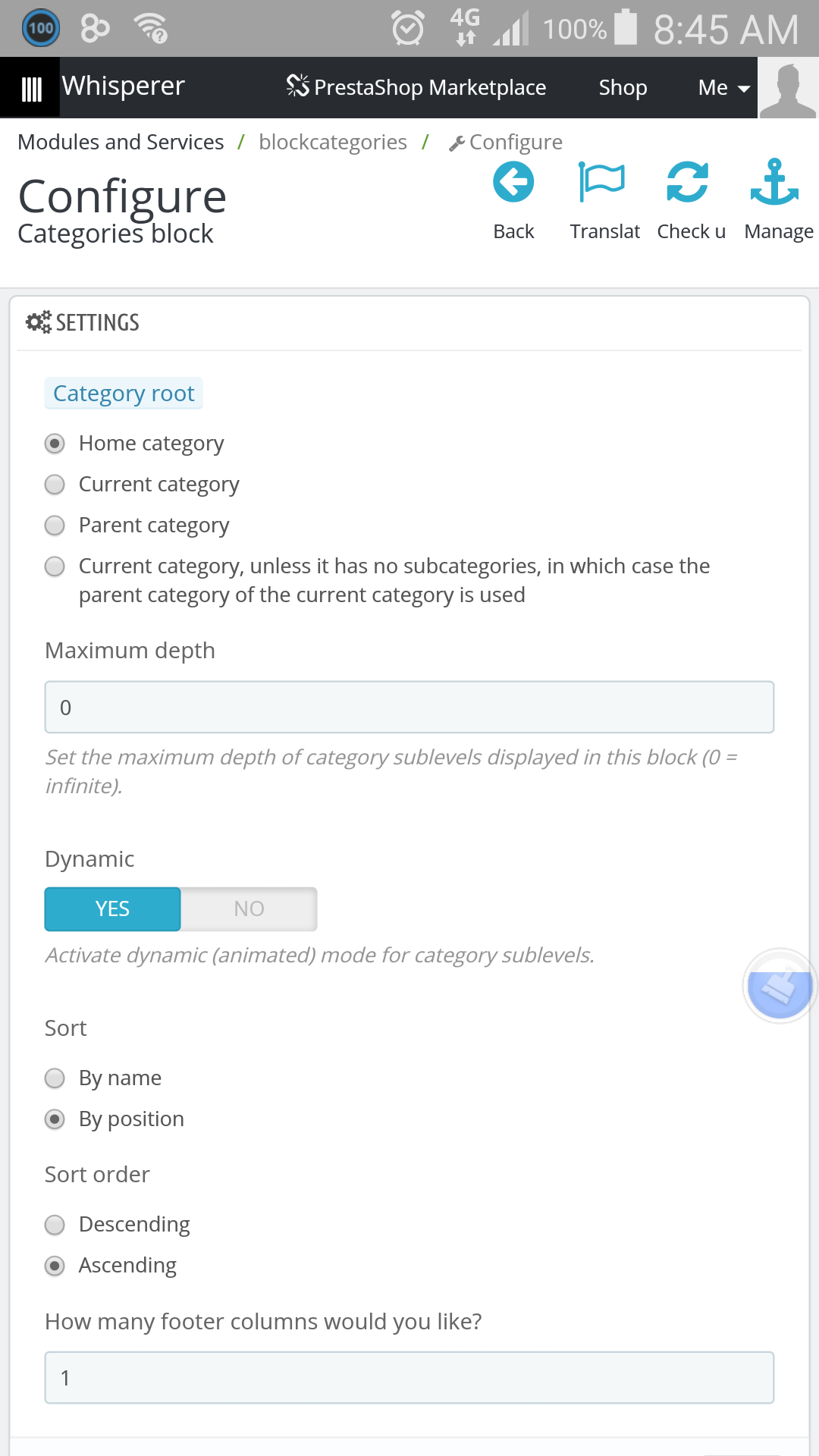Click the blockcategories breadcrumb link
The image size is (819, 1456).
click(x=332, y=143)
